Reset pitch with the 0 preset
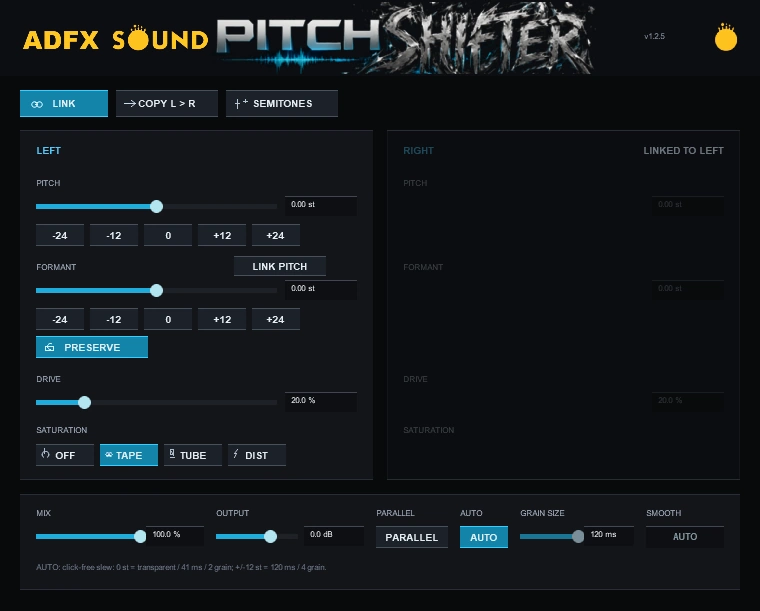The height and width of the screenshot is (611, 760). [168, 235]
